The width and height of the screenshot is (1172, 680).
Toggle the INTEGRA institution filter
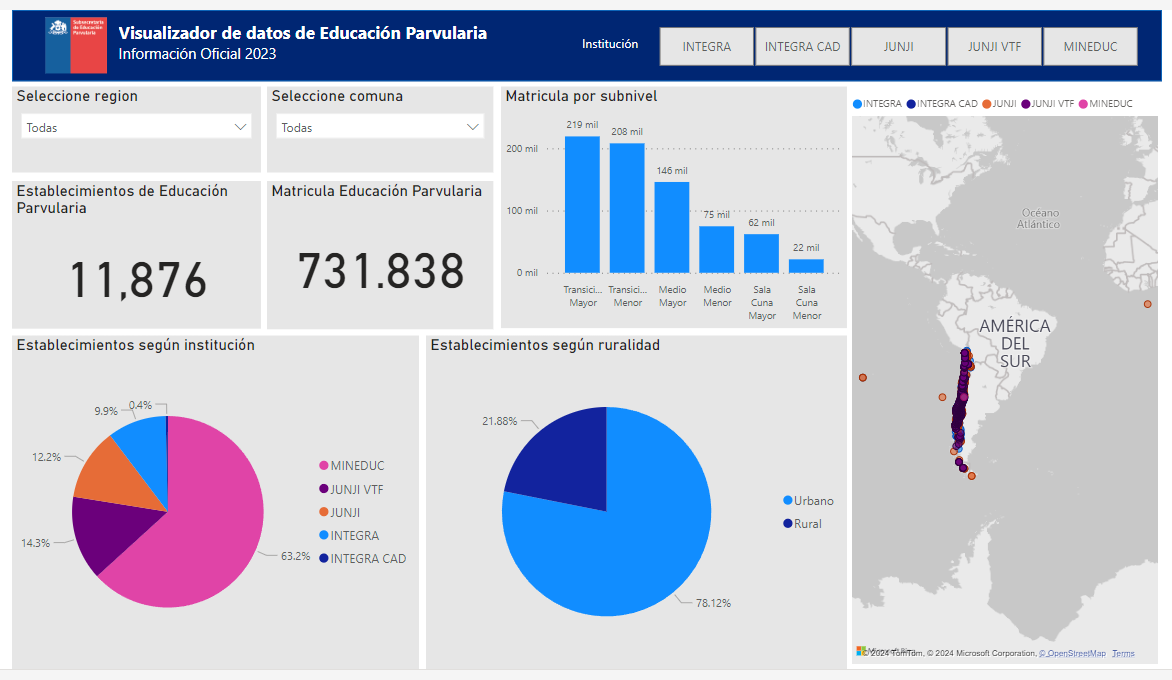706,46
